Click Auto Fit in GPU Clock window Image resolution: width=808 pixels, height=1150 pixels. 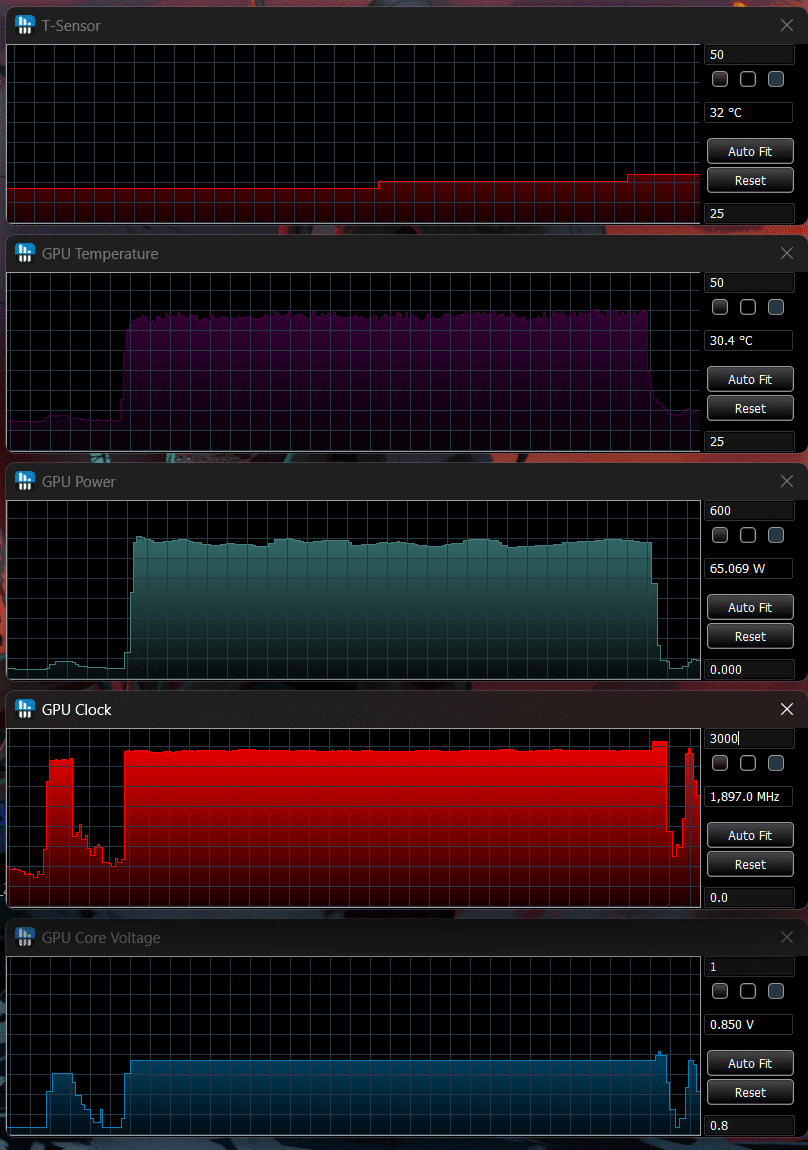(x=750, y=835)
